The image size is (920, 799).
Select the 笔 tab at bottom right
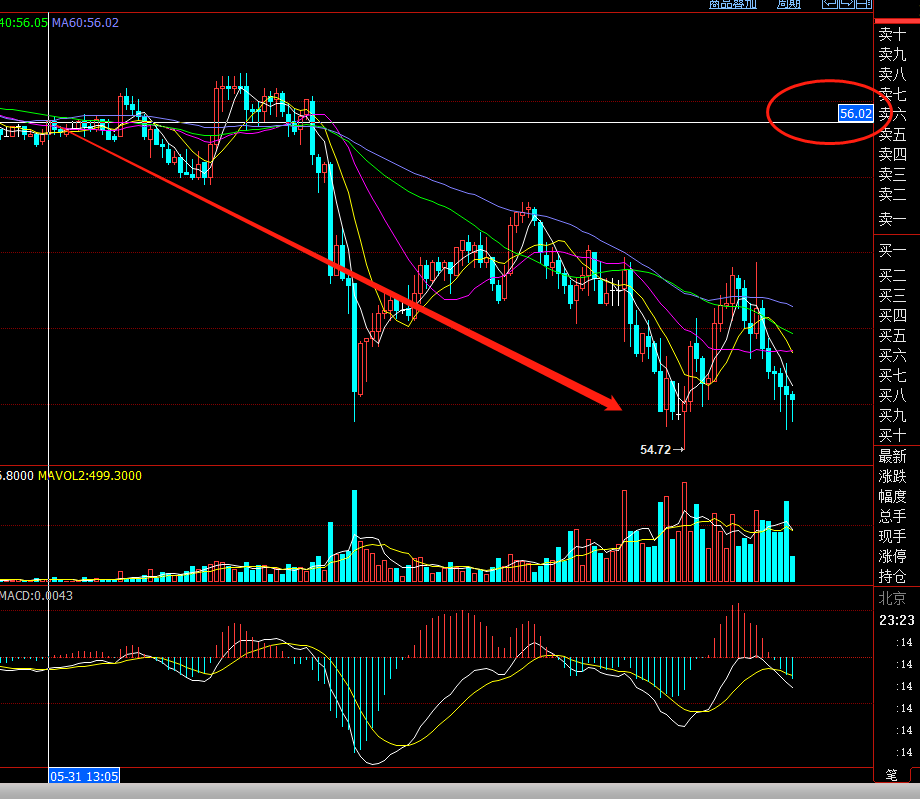[892, 775]
